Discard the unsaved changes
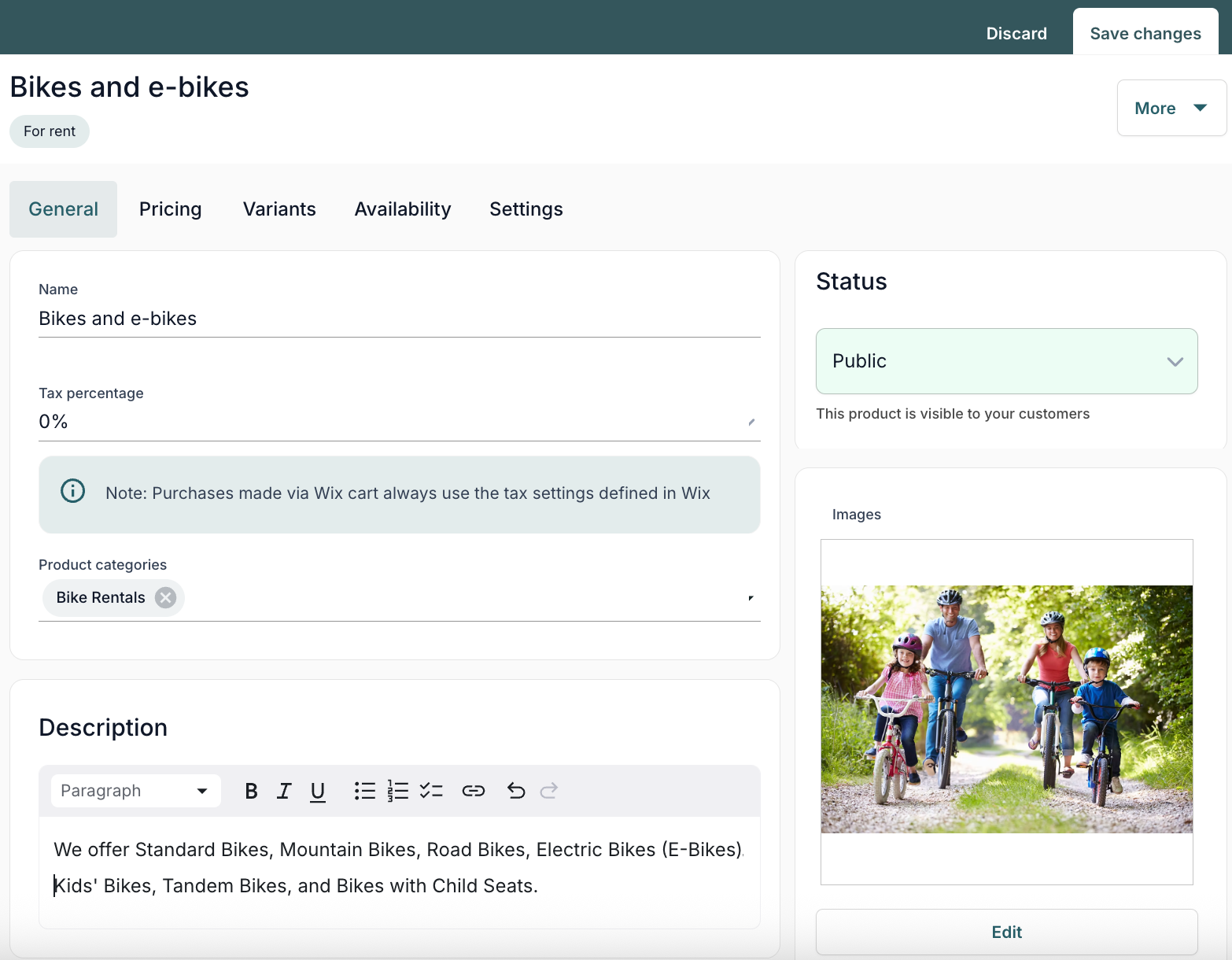Viewport: 1232px width, 960px height. [1016, 33]
